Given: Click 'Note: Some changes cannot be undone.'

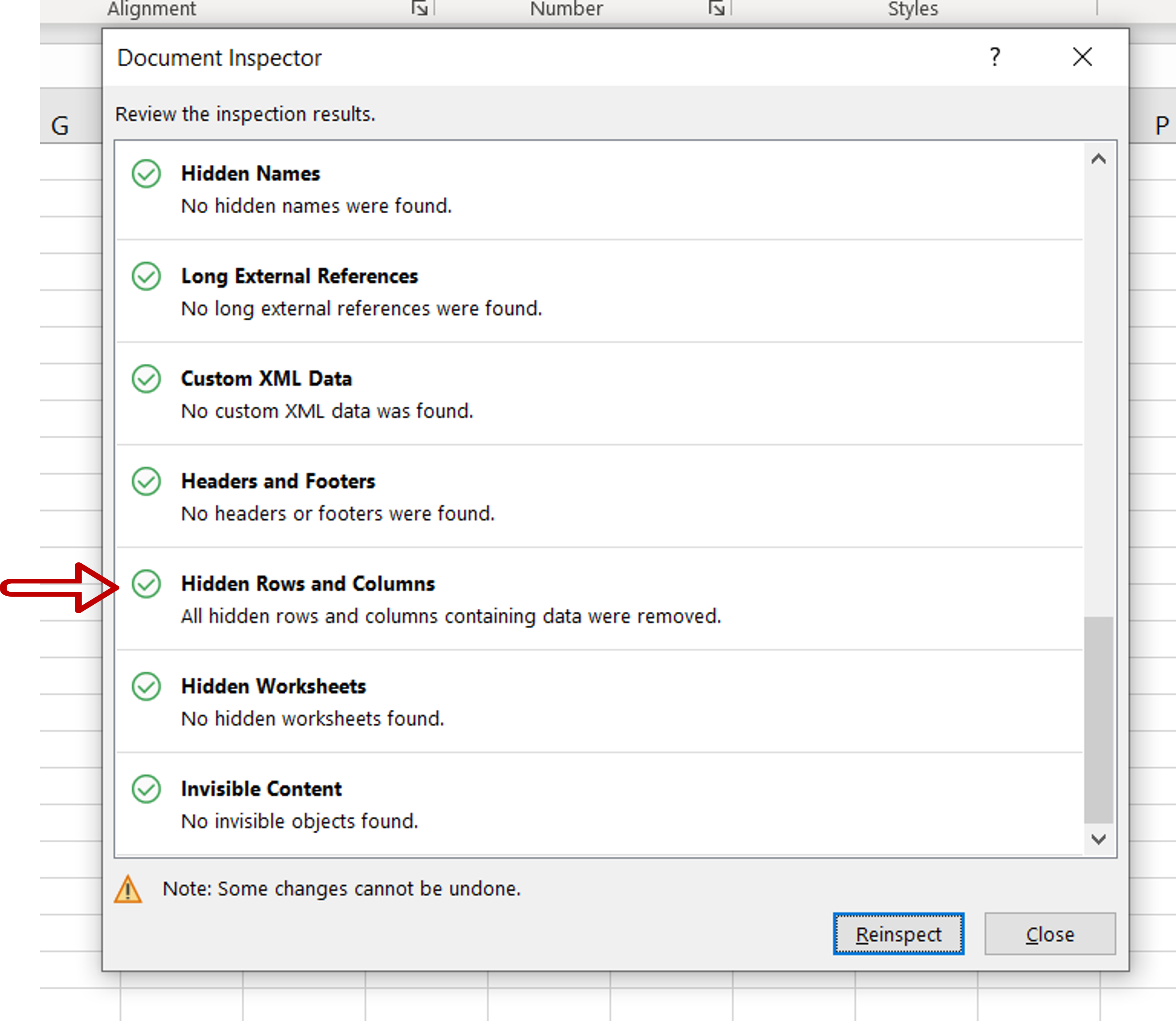Looking at the screenshot, I should coord(342,889).
